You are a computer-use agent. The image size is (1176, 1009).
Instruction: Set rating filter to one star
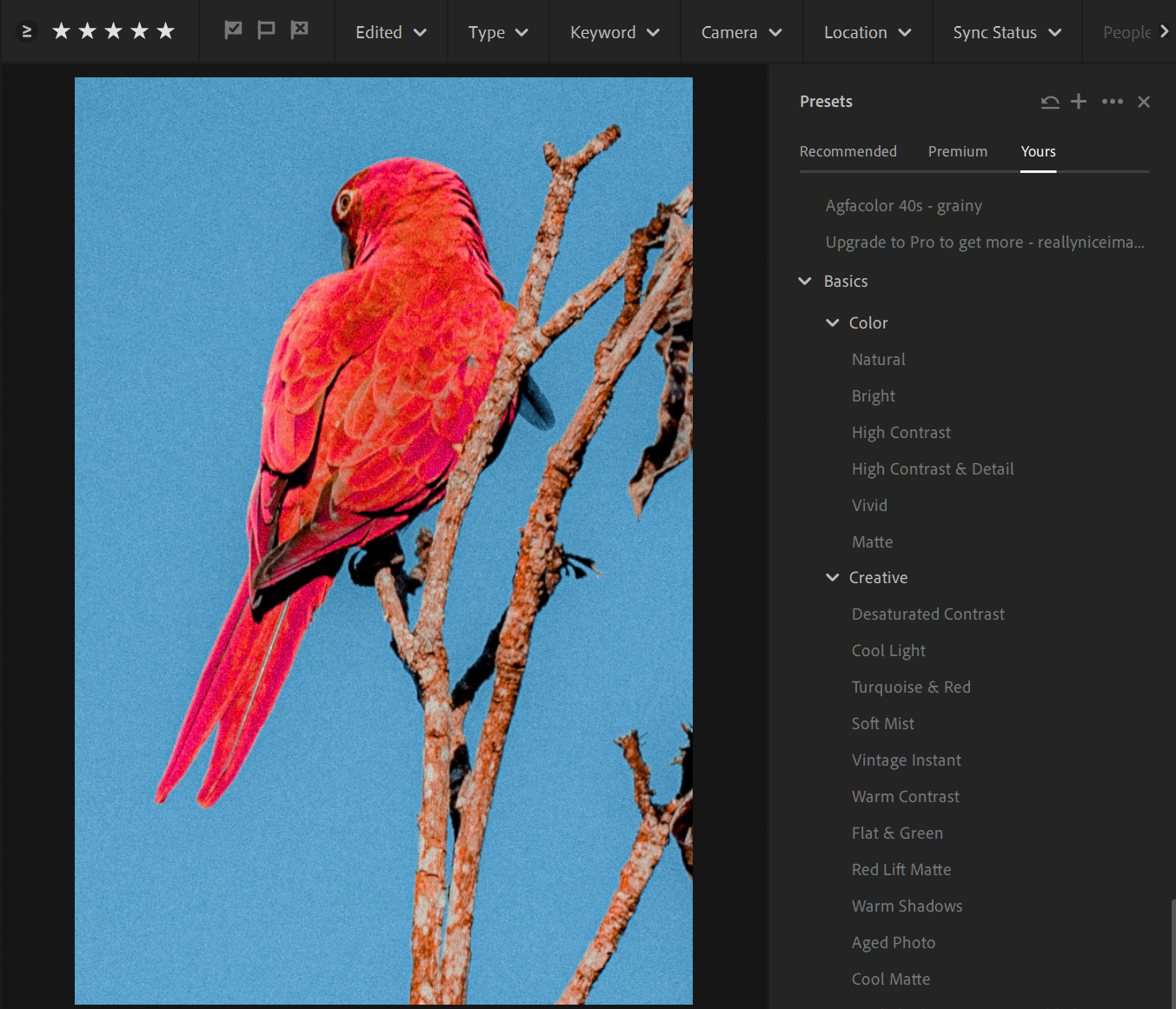coord(61,30)
